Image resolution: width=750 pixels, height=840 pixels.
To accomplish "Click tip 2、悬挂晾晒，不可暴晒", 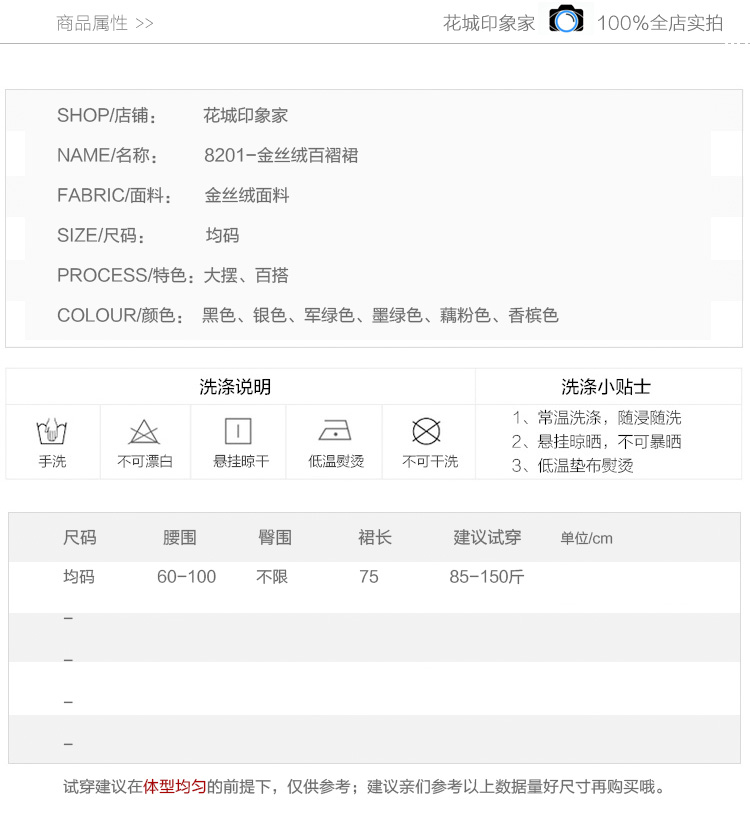I will point(596,442).
